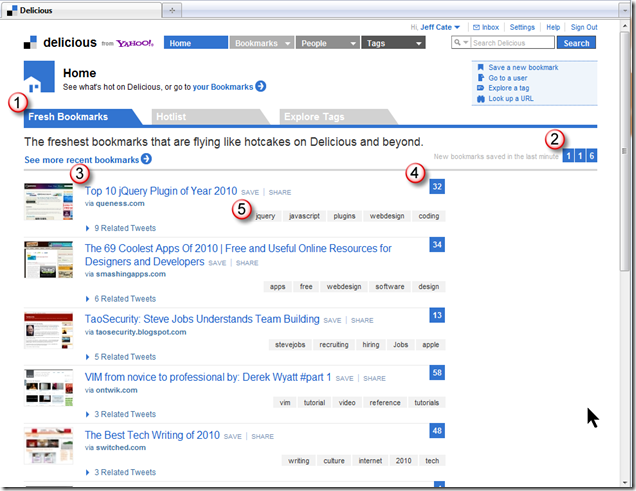
Task: Click the save count 34 badge
Action: [437, 244]
